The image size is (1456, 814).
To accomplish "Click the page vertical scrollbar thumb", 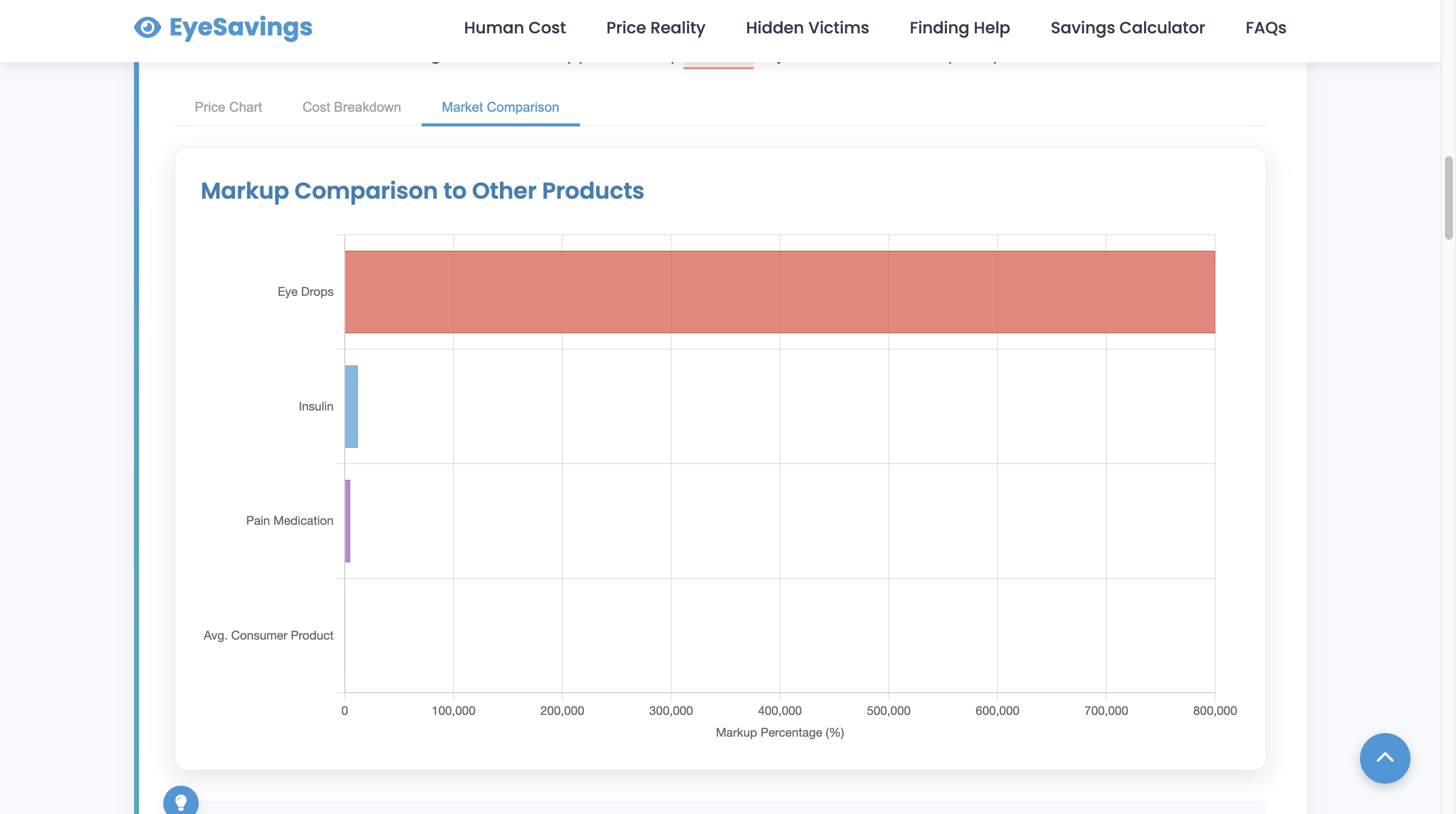I will pos(1448,198).
